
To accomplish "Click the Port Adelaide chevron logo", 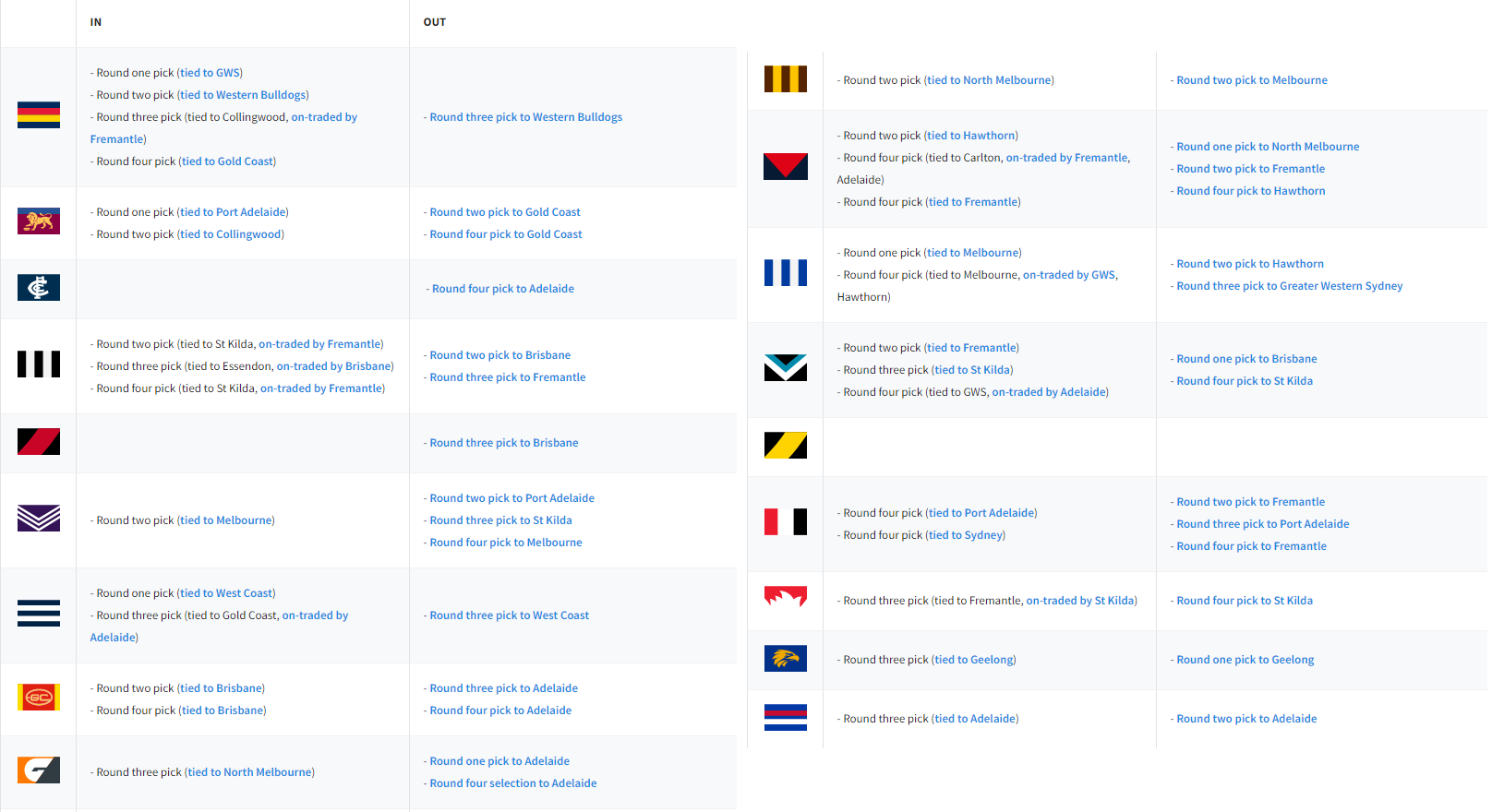I will (x=786, y=368).
